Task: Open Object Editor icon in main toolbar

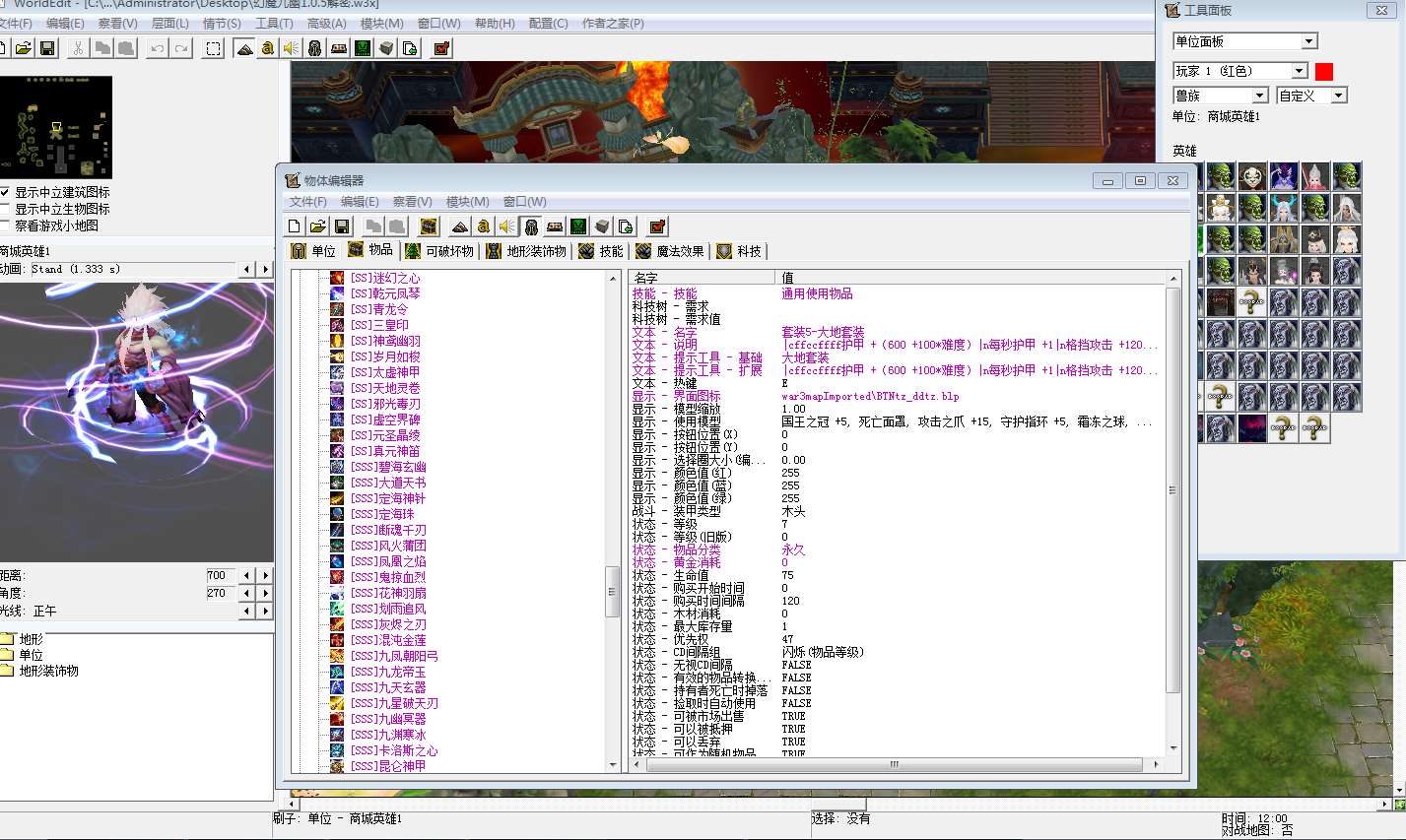Action: click(314, 47)
